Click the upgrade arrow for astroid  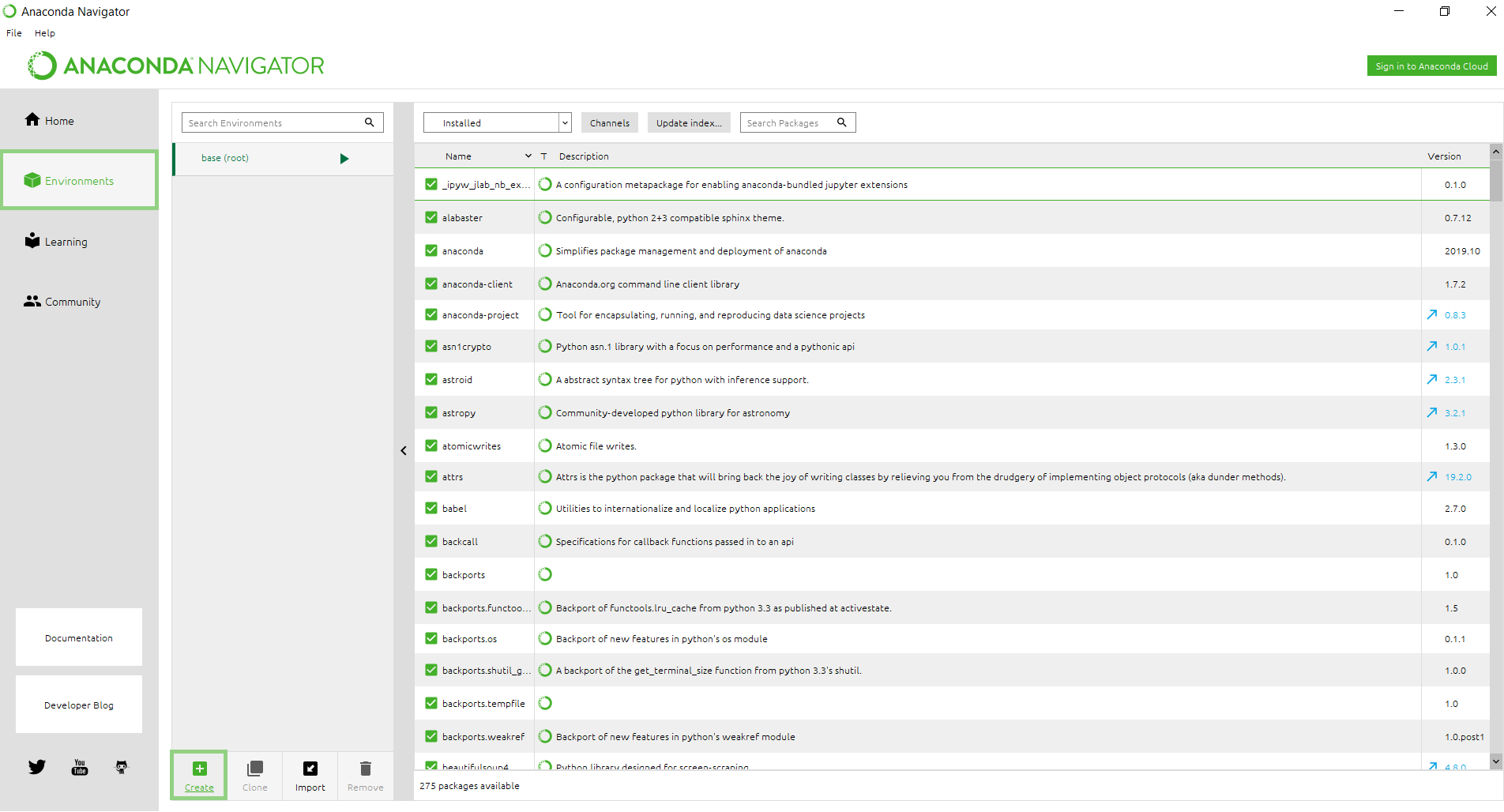[1432, 379]
